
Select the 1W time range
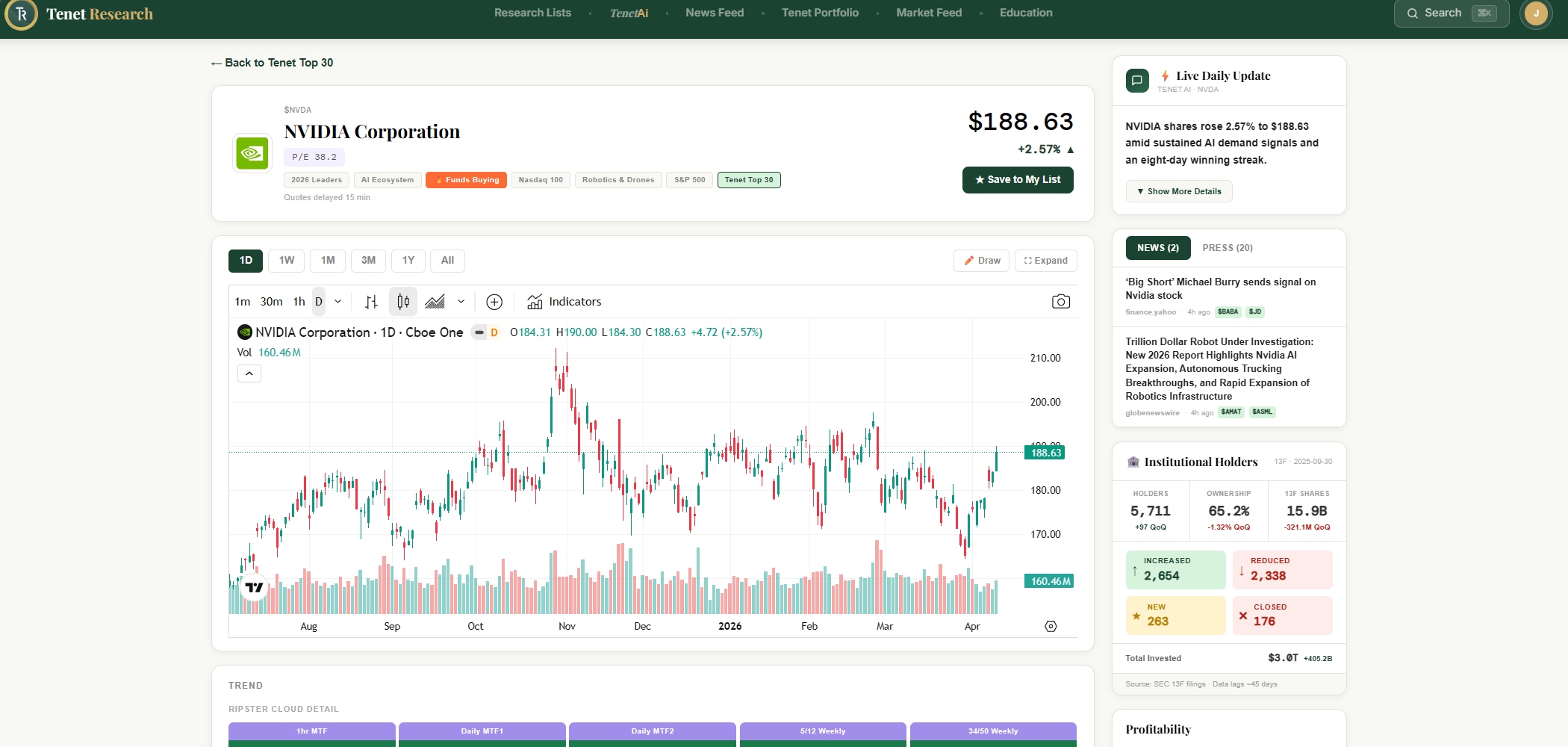pos(287,261)
